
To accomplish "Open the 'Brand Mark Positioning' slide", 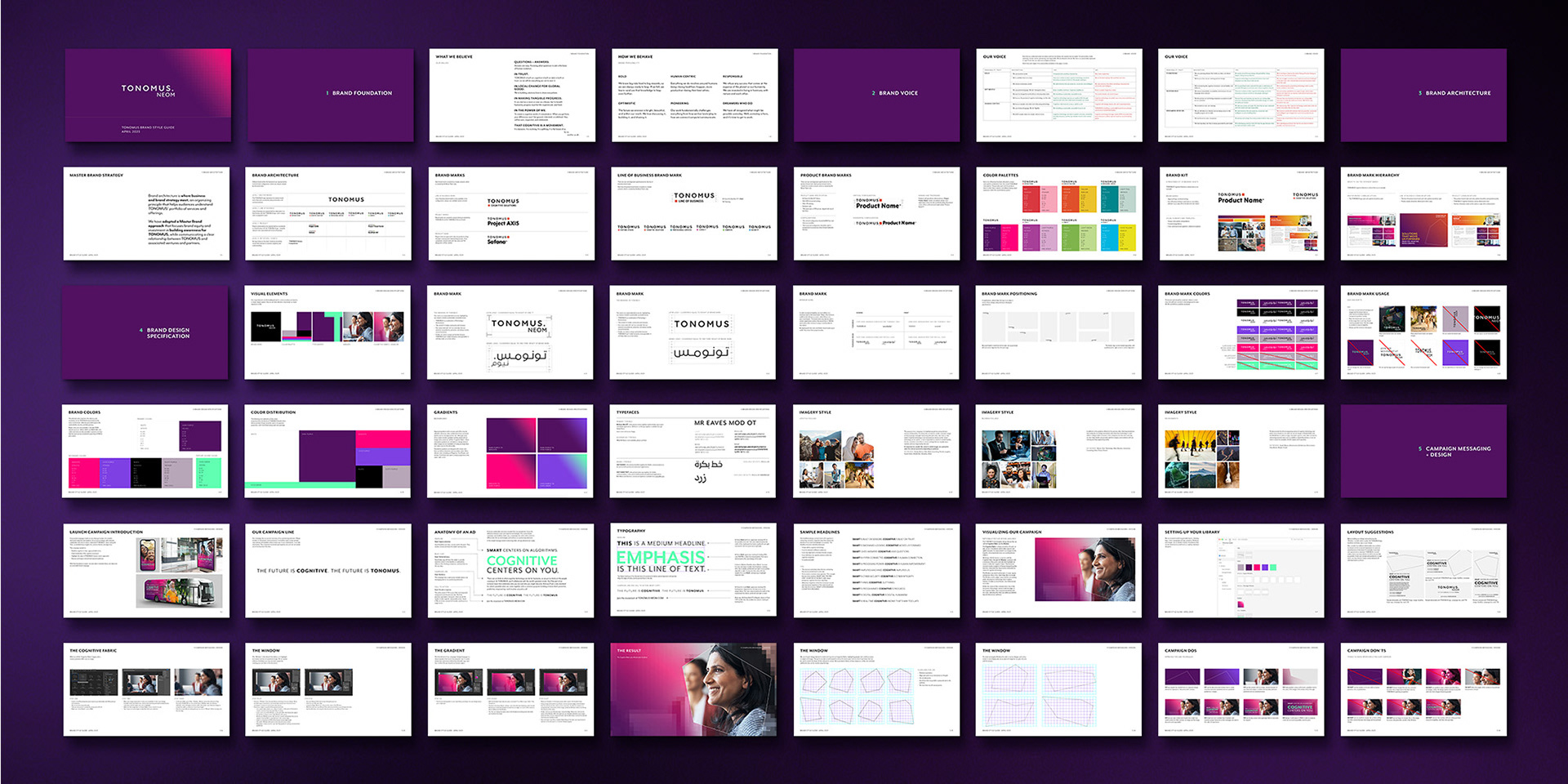I will pos(1058,332).
